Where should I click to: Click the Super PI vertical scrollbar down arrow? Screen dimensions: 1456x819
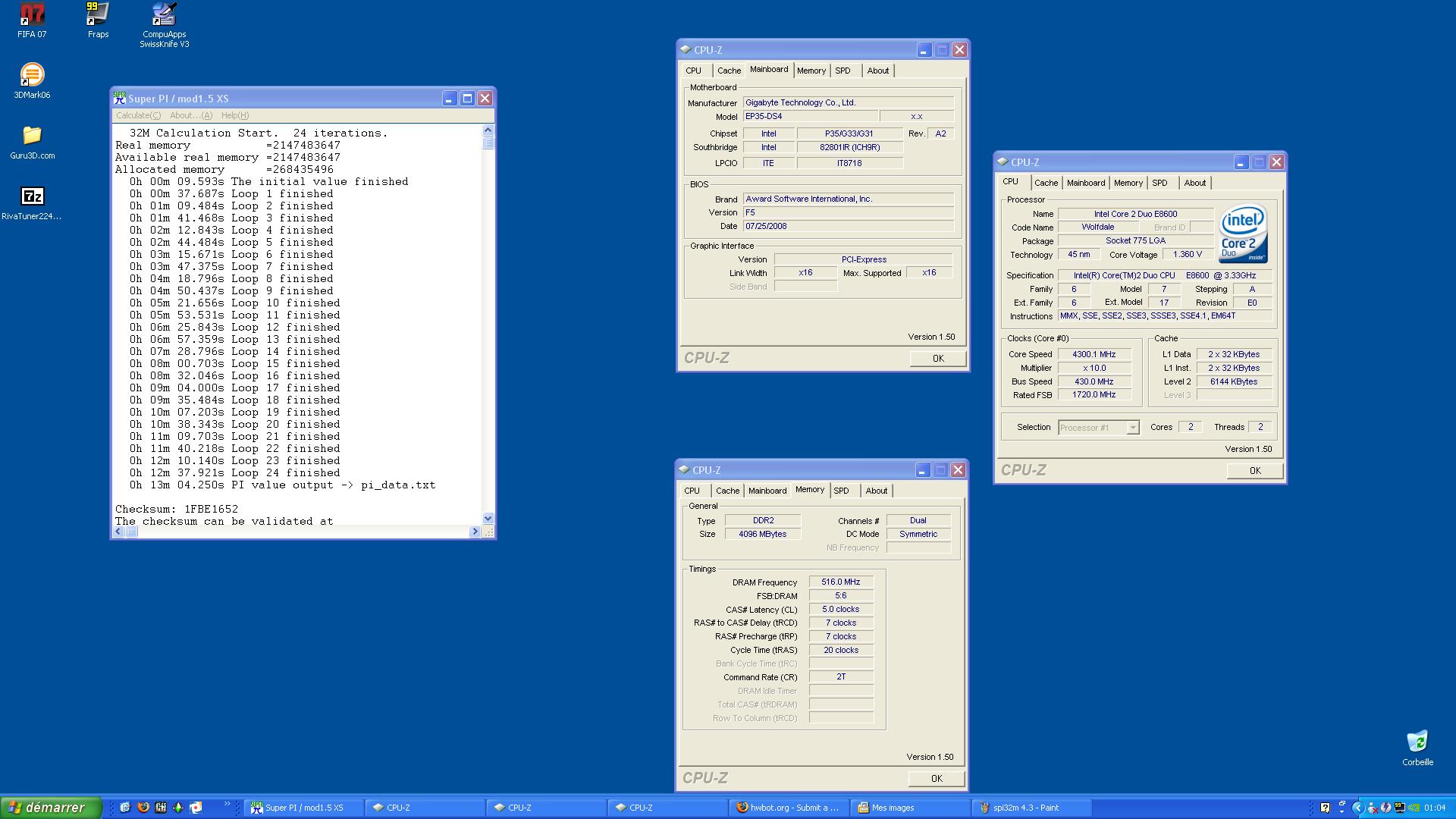click(x=488, y=519)
